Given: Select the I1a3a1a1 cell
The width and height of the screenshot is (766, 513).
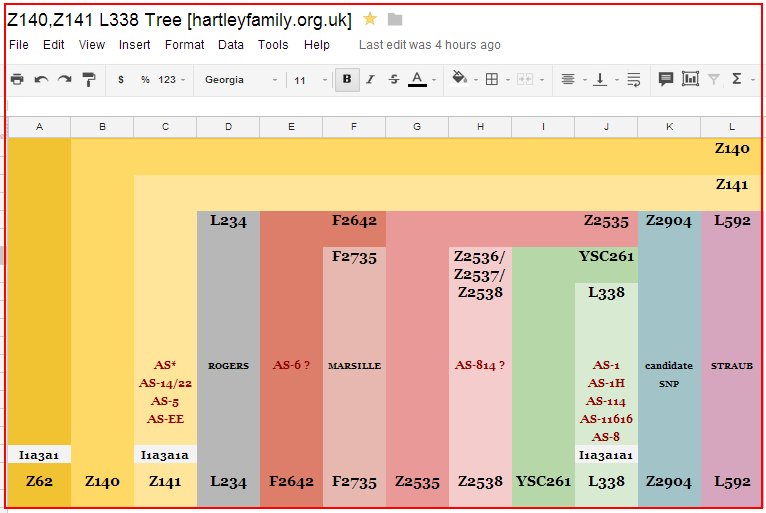Looking at the screenshot, I should (606, 455).
